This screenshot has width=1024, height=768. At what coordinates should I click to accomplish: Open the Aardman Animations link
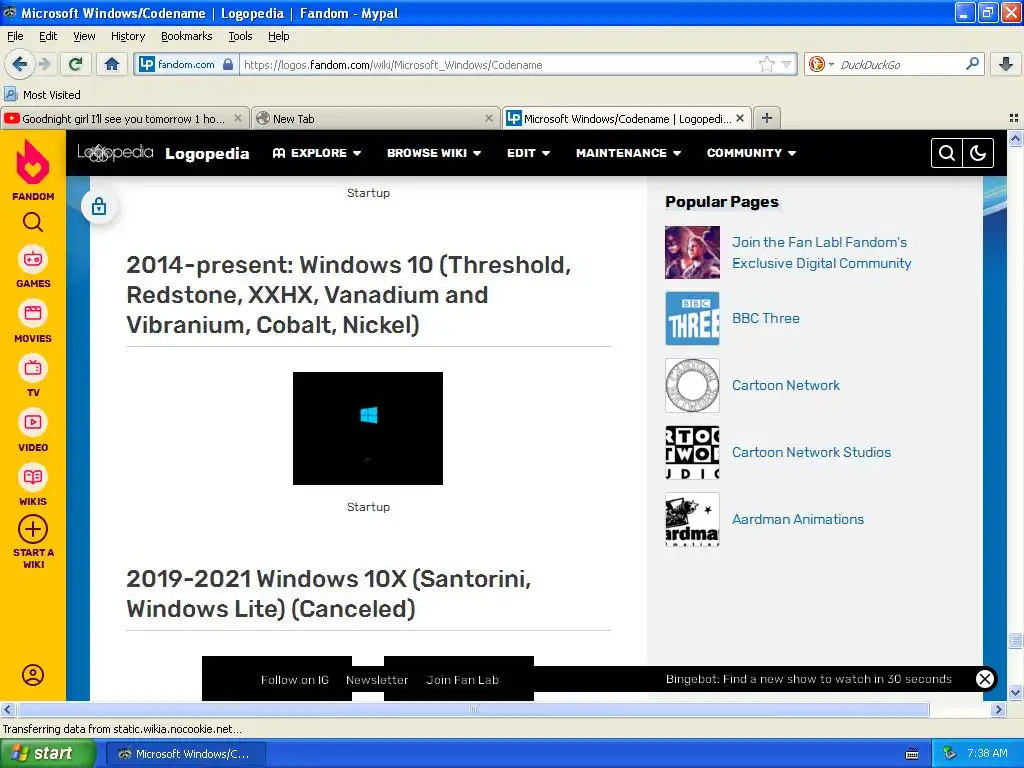[x=797, y=519]
